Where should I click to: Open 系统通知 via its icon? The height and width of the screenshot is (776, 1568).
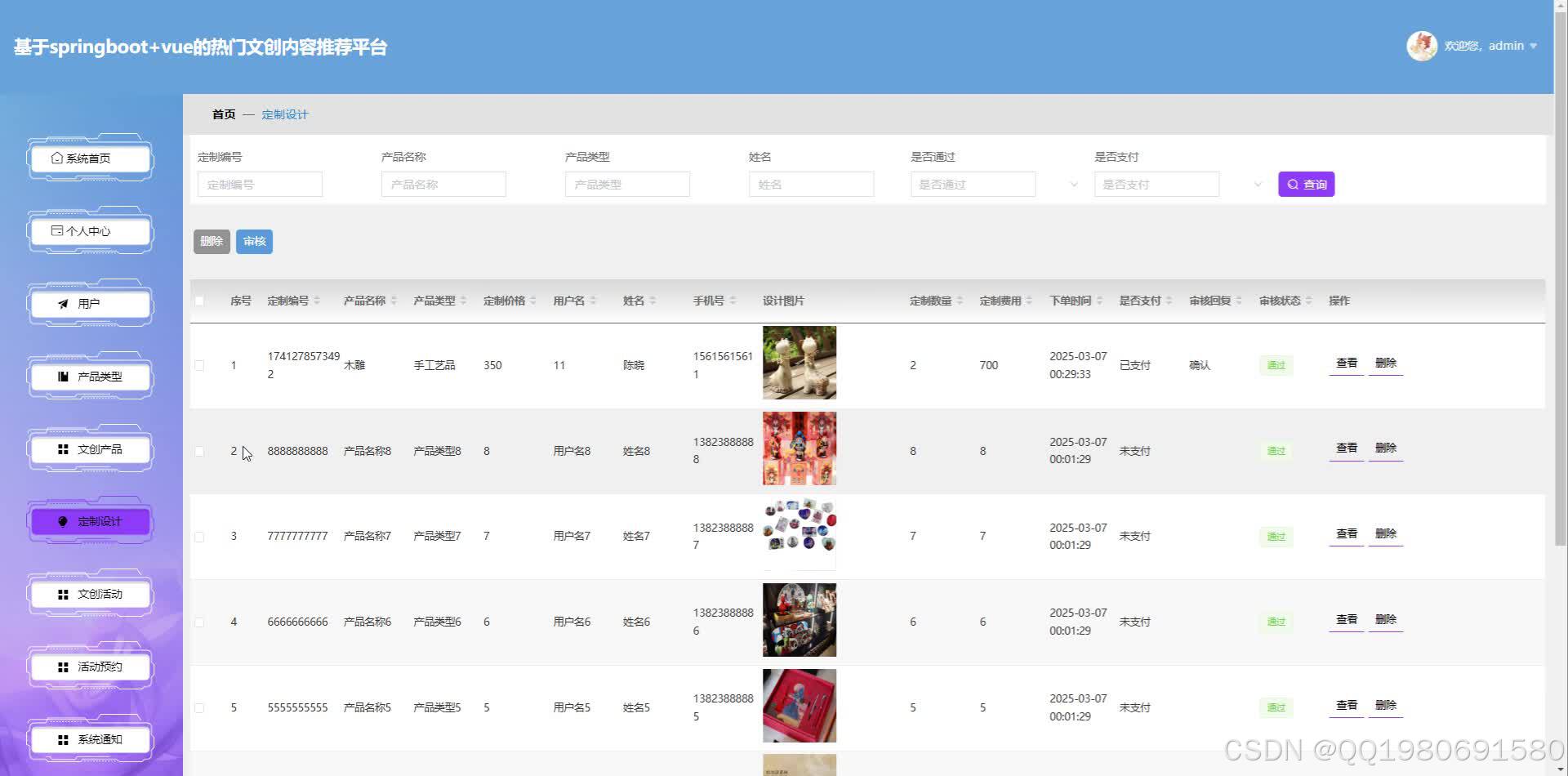pyautogui.click(x=62, y=739)
